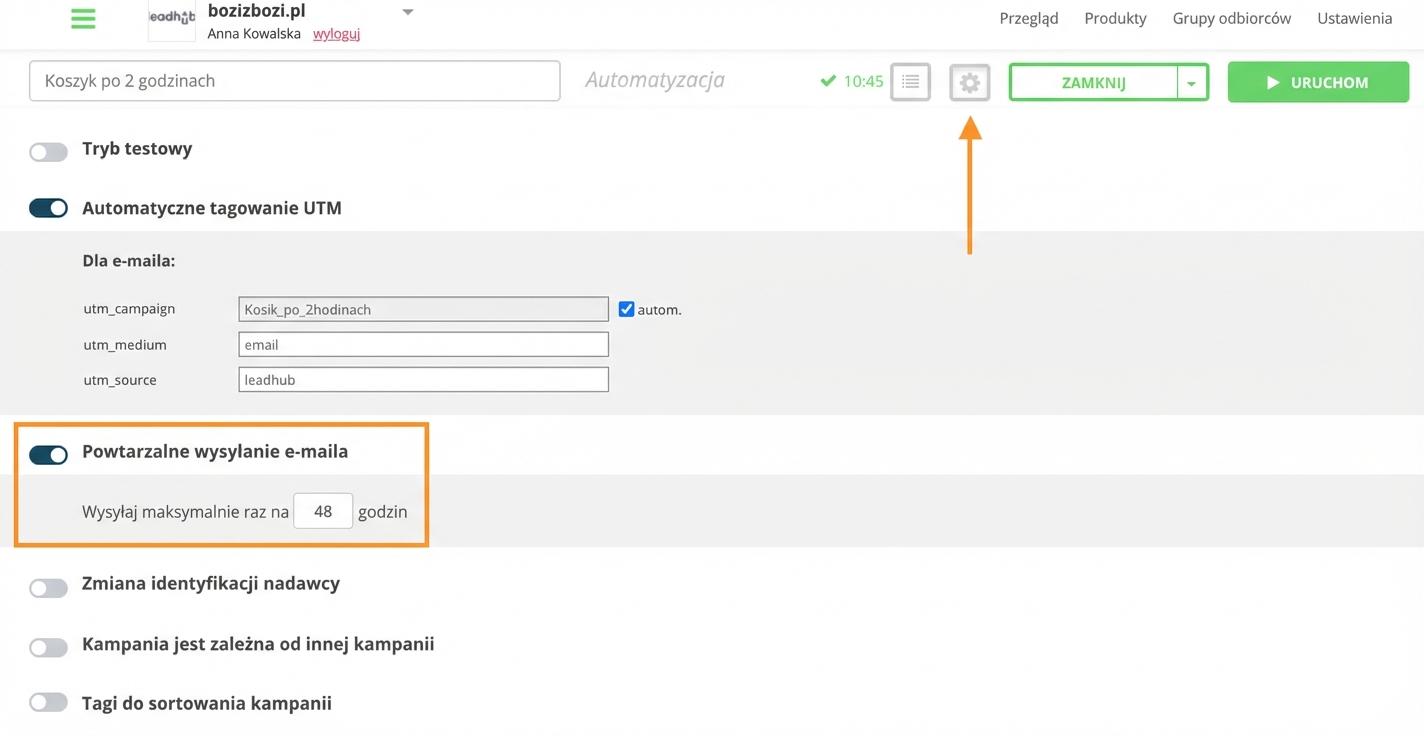Open the Ustawienia menu item
This screenshot has width=1424, height=736.
(1355, 18)
